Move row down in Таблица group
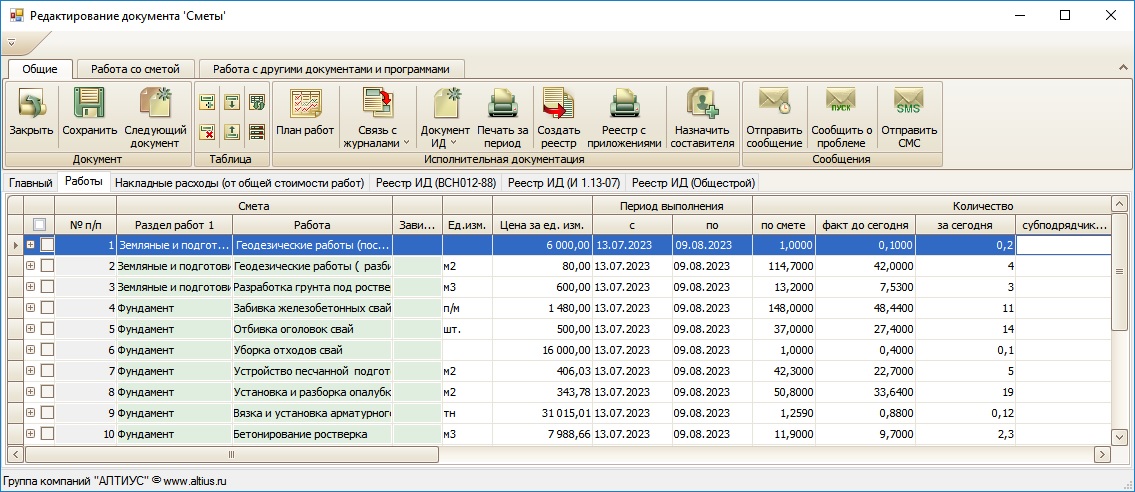The image size is (1135, 492). point(232,101)
